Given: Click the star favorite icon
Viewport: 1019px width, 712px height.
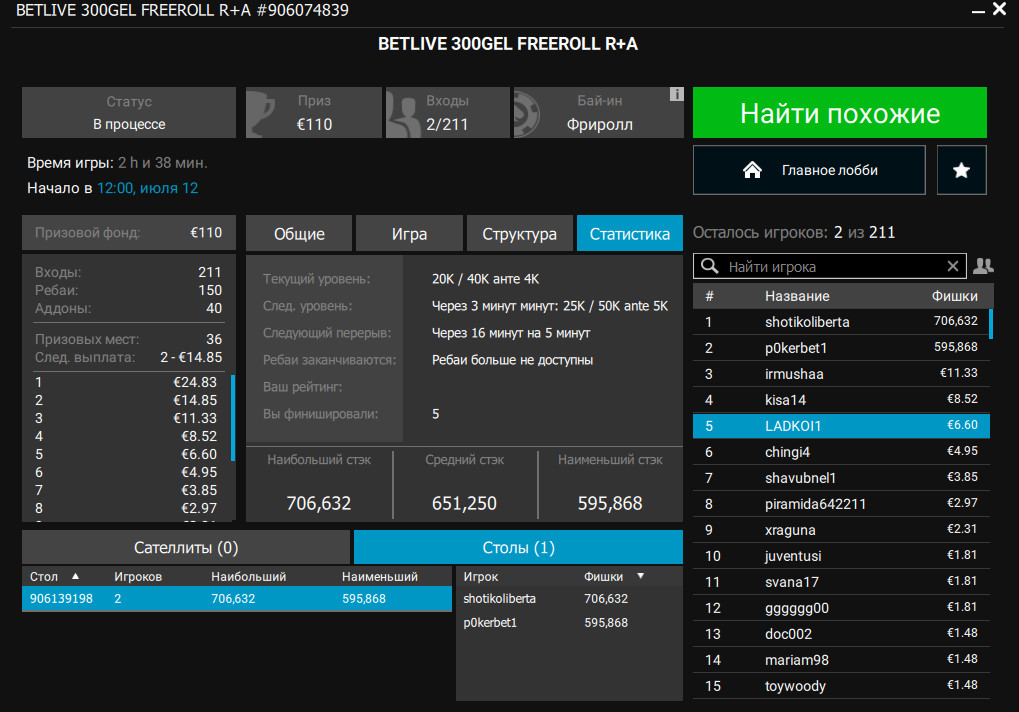Looking at the screenshot, I should tap(961, 170).
